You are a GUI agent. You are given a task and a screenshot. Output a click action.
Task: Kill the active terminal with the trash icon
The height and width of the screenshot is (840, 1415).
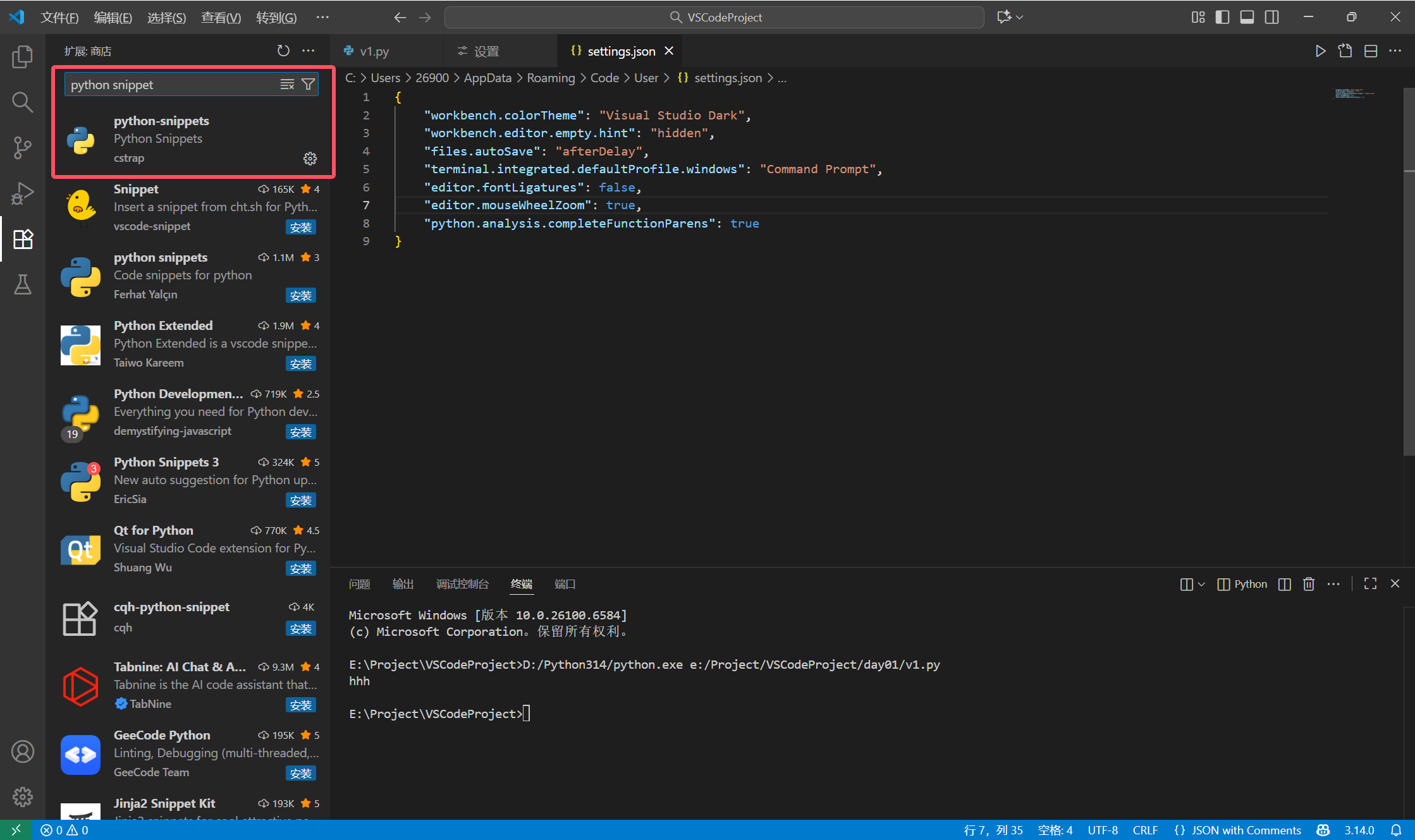pos(1308,584)
